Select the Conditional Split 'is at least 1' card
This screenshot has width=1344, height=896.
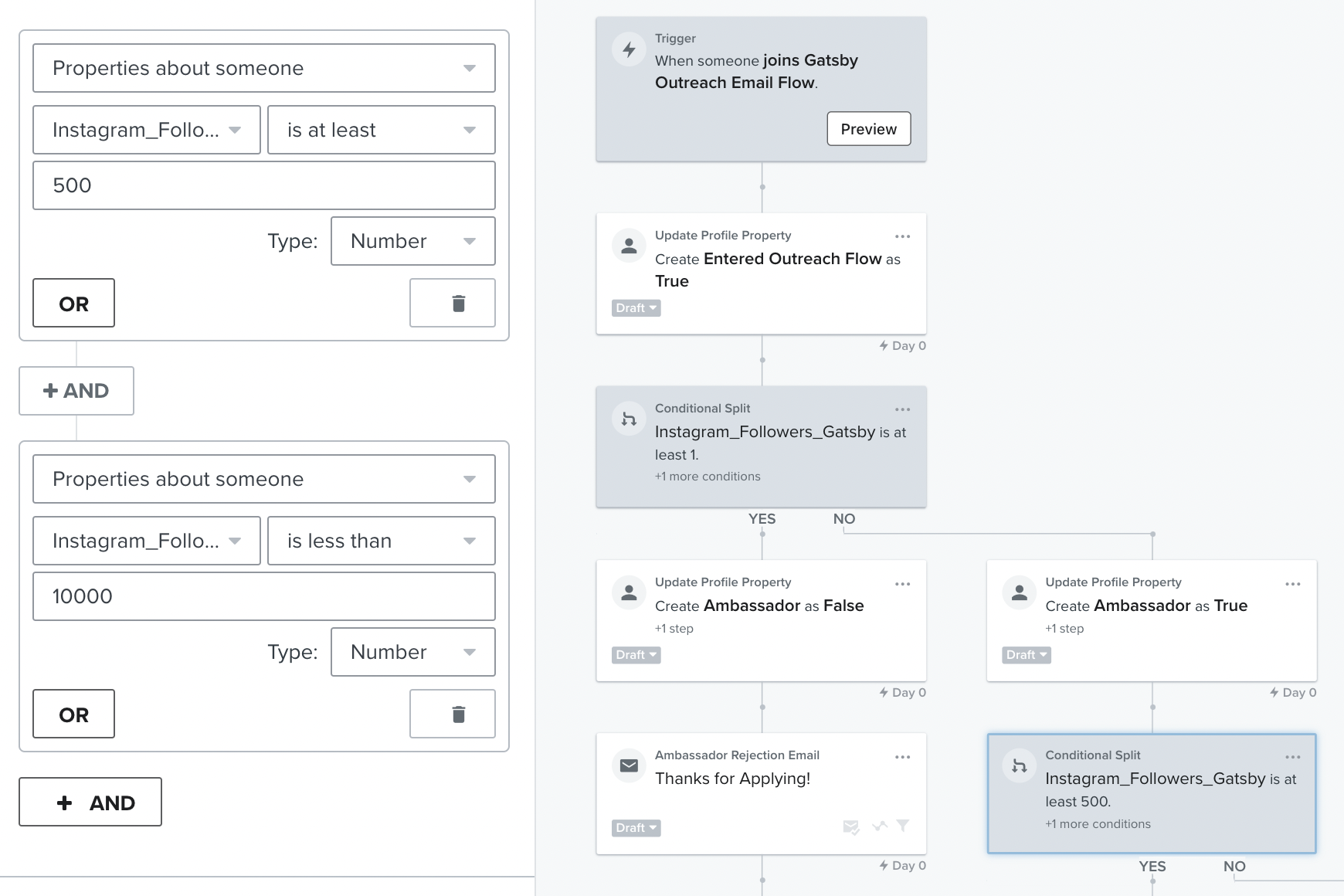click(762, 447)
